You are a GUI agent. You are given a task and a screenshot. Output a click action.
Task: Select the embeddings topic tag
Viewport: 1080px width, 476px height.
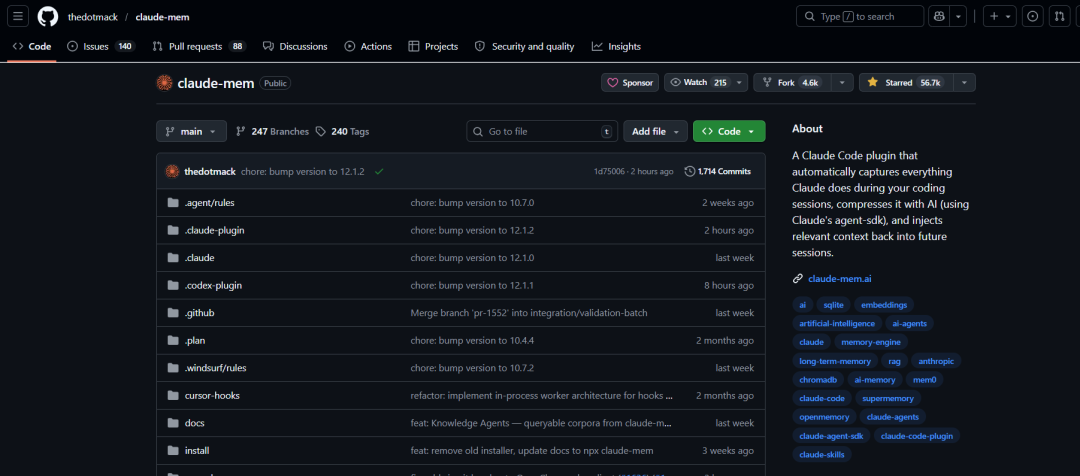click(x=884, y=304)
